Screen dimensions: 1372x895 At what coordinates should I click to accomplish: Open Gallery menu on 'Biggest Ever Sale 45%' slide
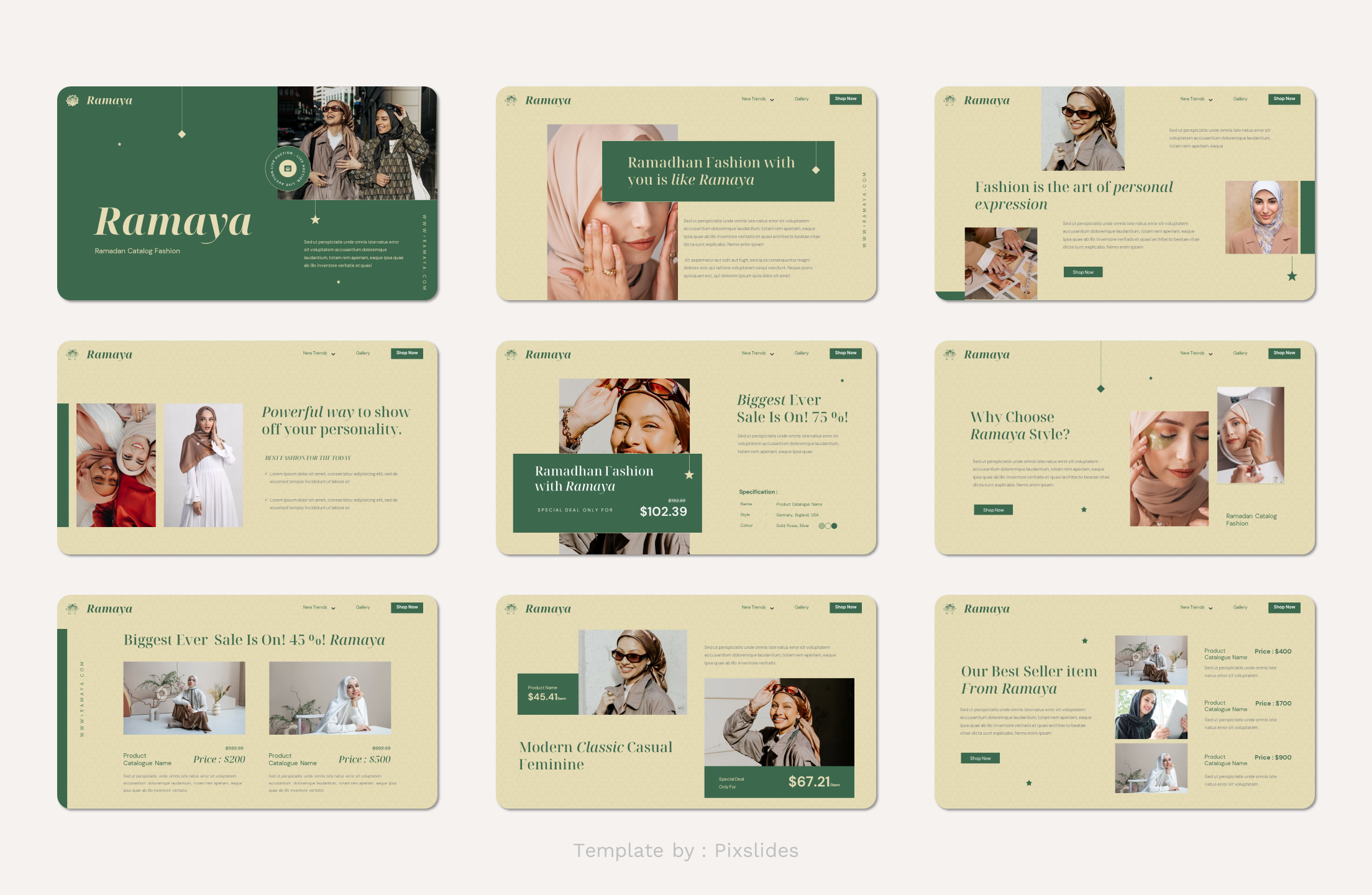coord(363,607)
